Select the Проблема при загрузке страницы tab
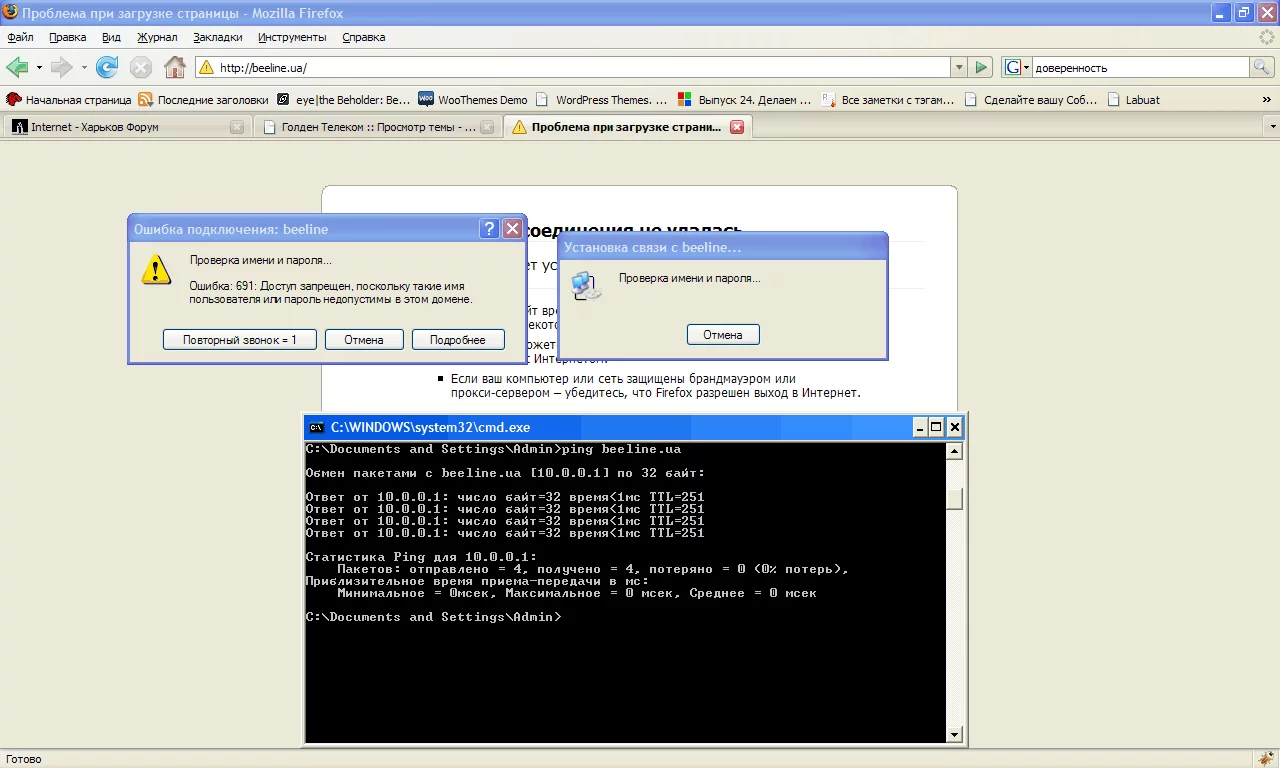This screenshot has height=768, width=1280. click(x=626, y=127)
